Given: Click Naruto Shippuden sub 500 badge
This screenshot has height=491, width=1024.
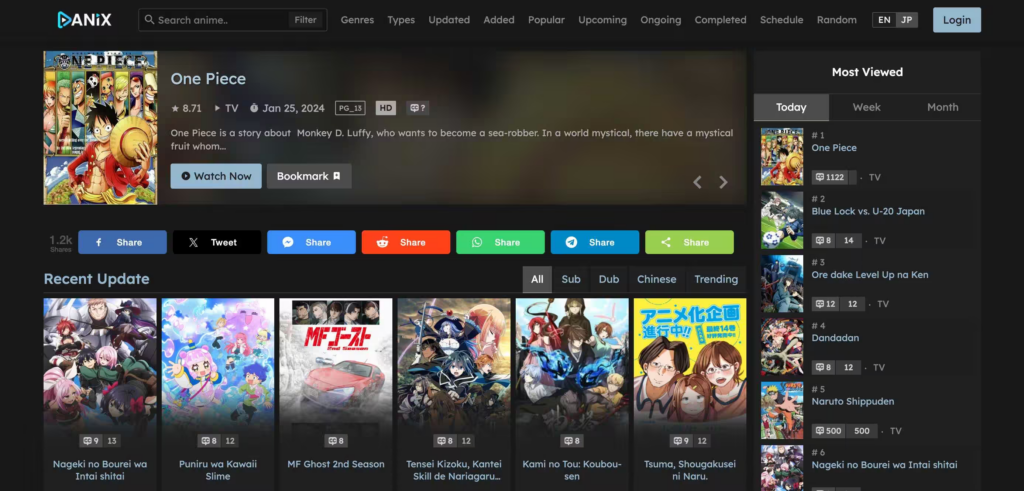Looking at the screenshot, I should coord(829,431).
